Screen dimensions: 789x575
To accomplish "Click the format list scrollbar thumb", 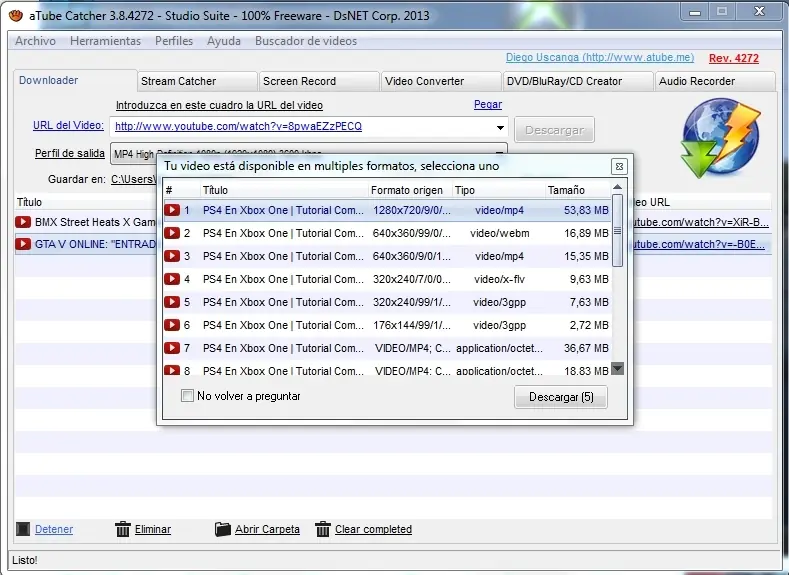I will coord(617,230).
